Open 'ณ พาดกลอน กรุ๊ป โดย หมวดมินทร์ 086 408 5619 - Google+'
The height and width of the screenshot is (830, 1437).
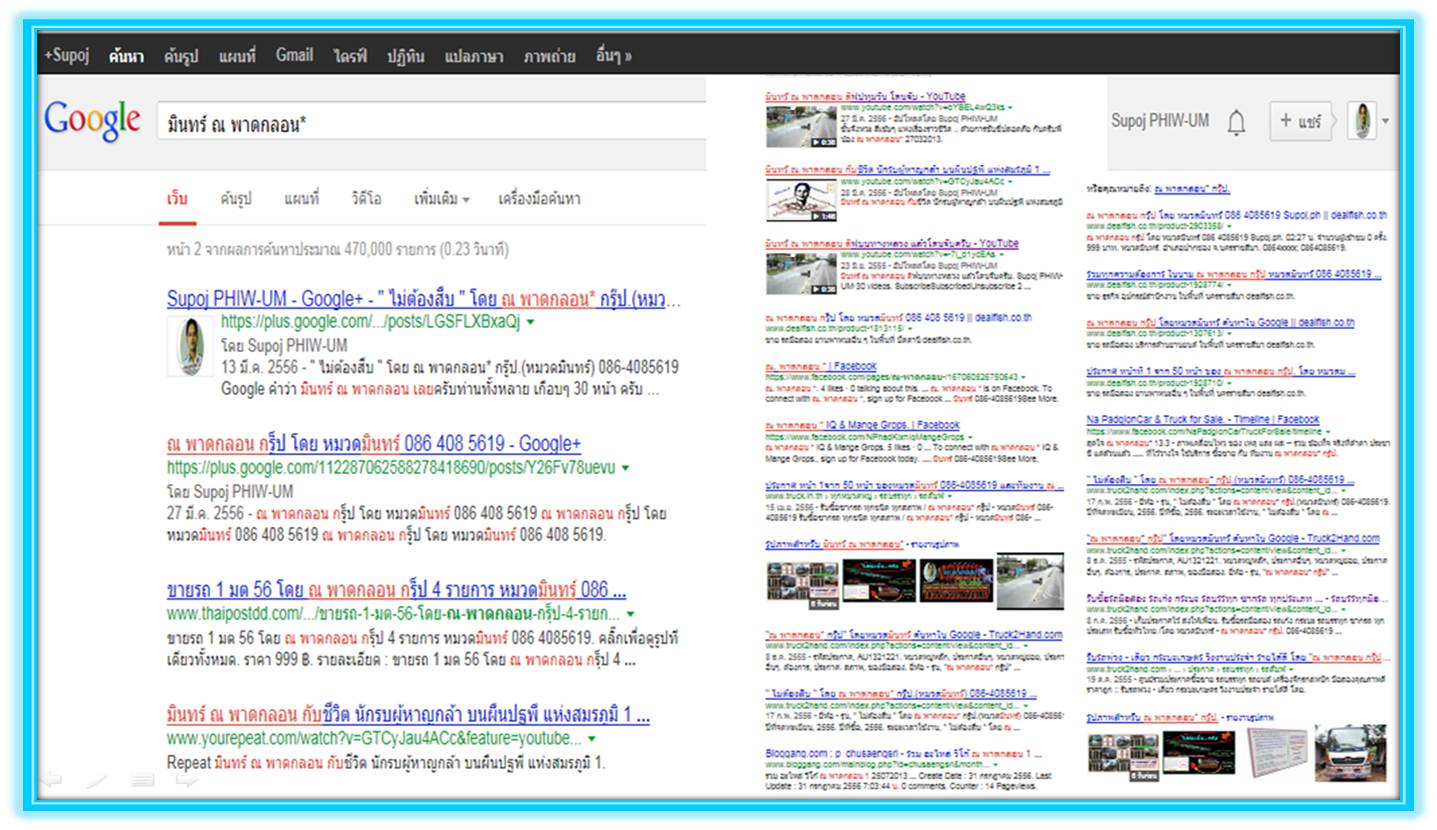[373, 444]
